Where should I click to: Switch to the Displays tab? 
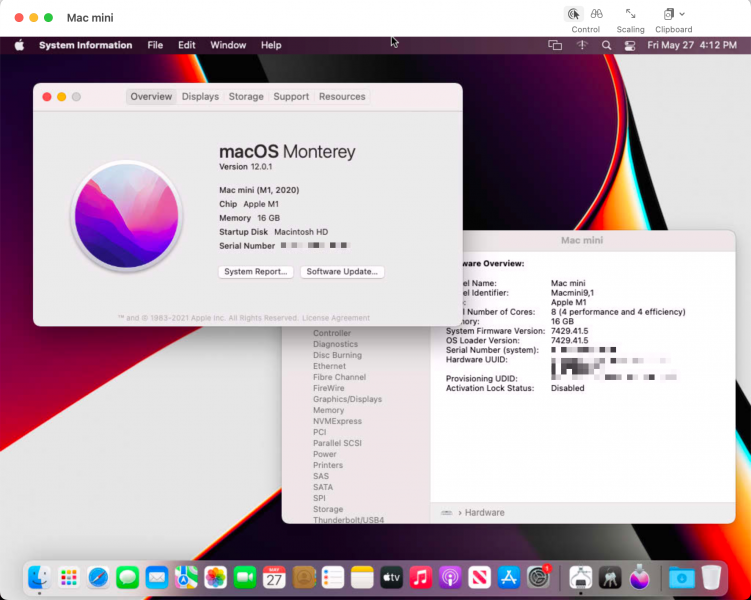[200, 96]
